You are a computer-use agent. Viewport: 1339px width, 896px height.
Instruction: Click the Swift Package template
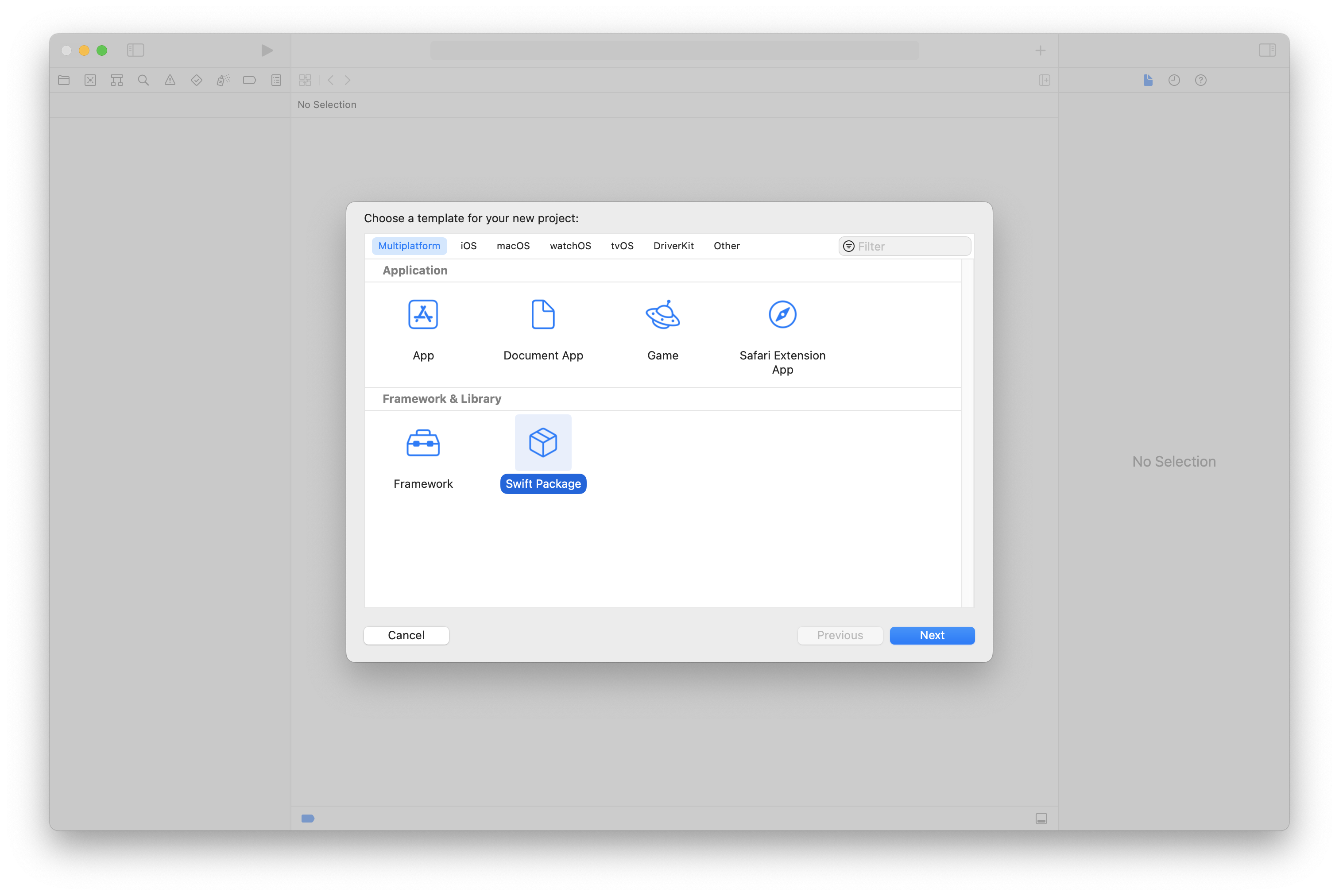click(542, 444)
